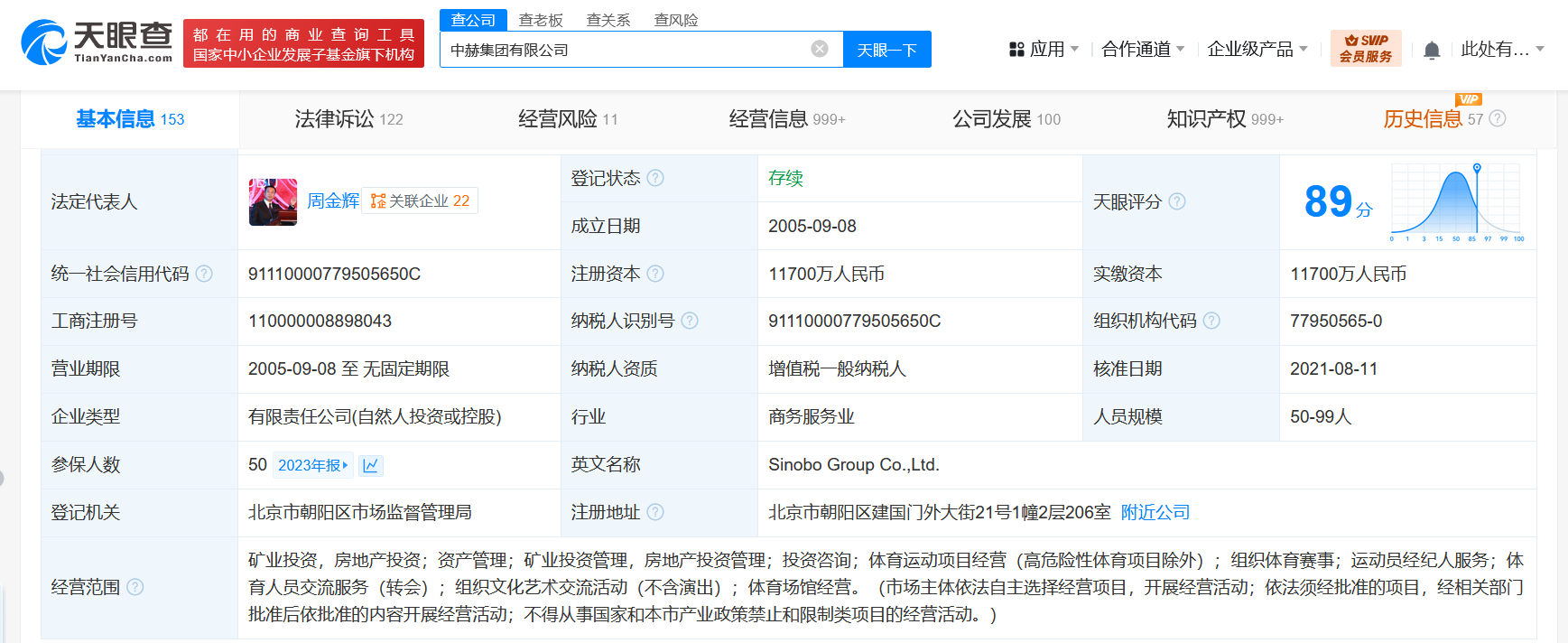Image resolution: width=1568 pixels, height=643 pixels.
Task: Open the notification bell
Action: coord(1432,50)
